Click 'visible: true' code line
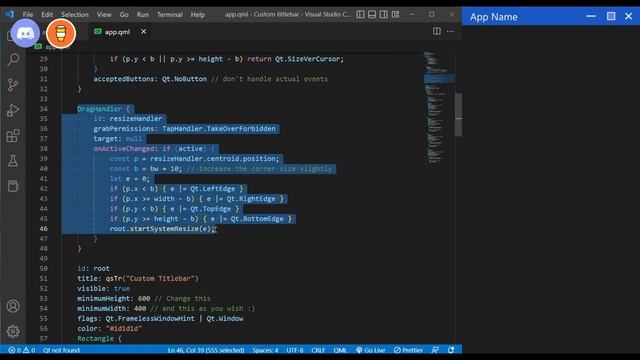 point(104,289)
